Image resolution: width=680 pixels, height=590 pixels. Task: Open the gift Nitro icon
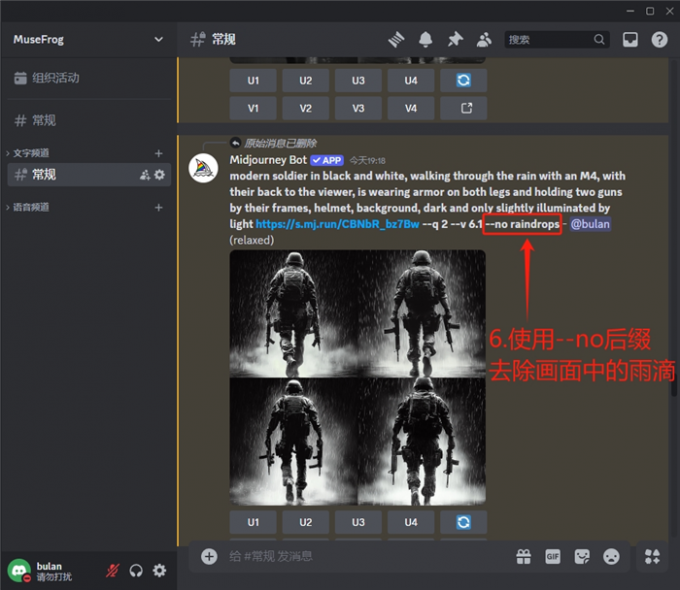523,556
